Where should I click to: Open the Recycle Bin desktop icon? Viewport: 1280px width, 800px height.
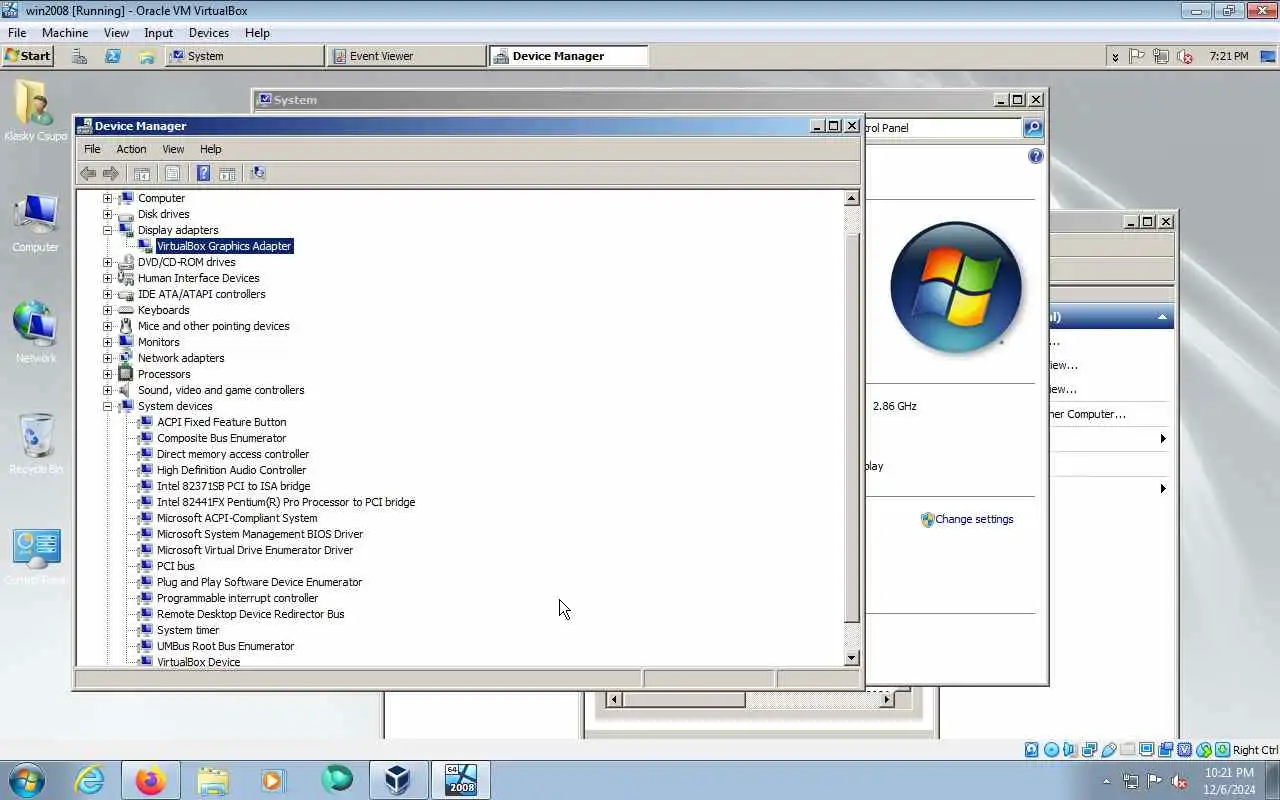35,444
